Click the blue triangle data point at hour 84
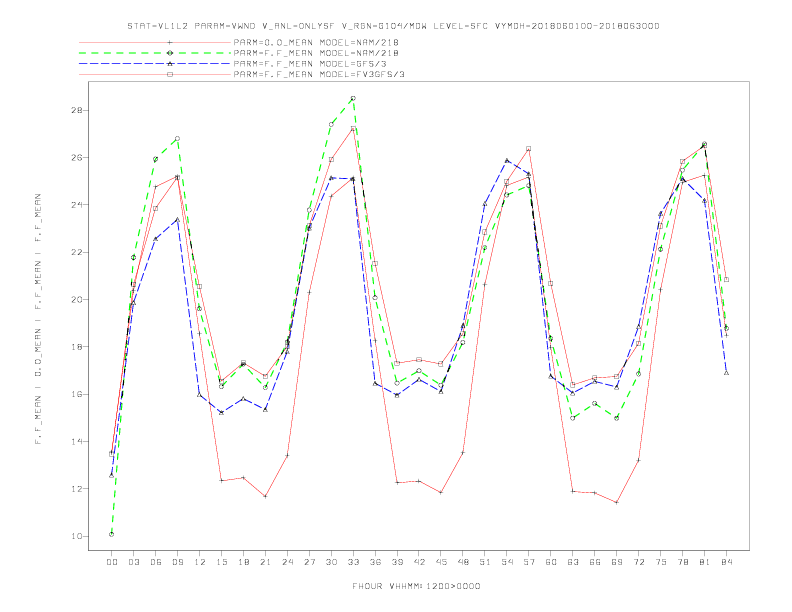792x612 pixels. click(726, 373)
